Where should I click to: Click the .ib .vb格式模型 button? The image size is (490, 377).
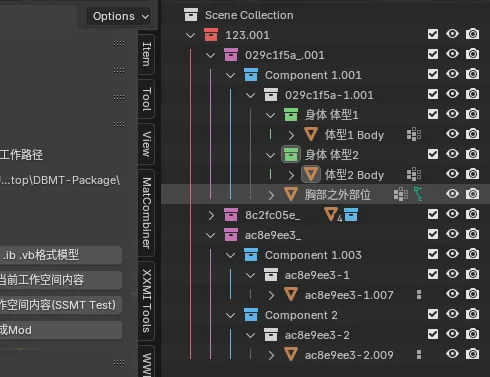click(x=61, y=255)
